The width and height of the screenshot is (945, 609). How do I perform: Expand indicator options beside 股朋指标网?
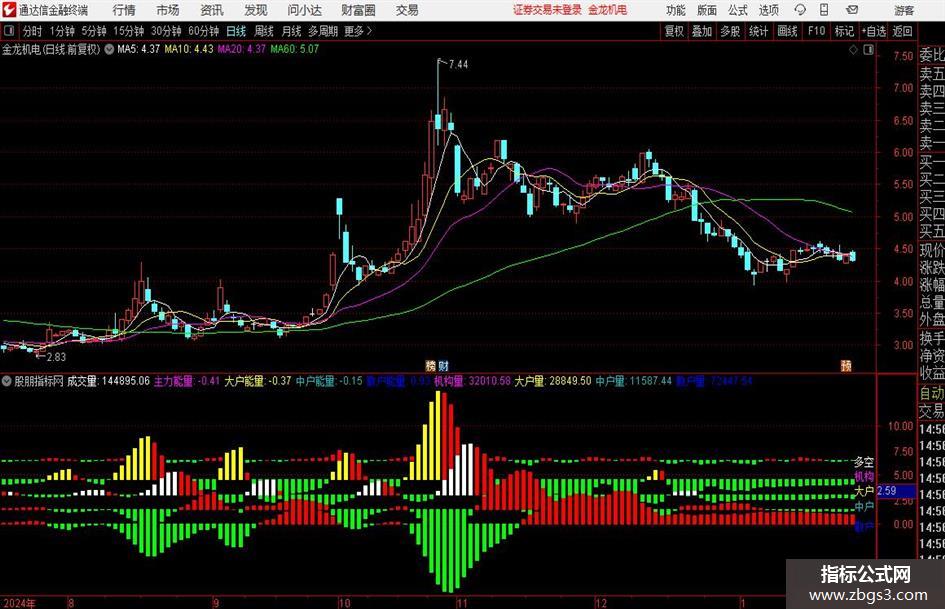tap(6, 381)
